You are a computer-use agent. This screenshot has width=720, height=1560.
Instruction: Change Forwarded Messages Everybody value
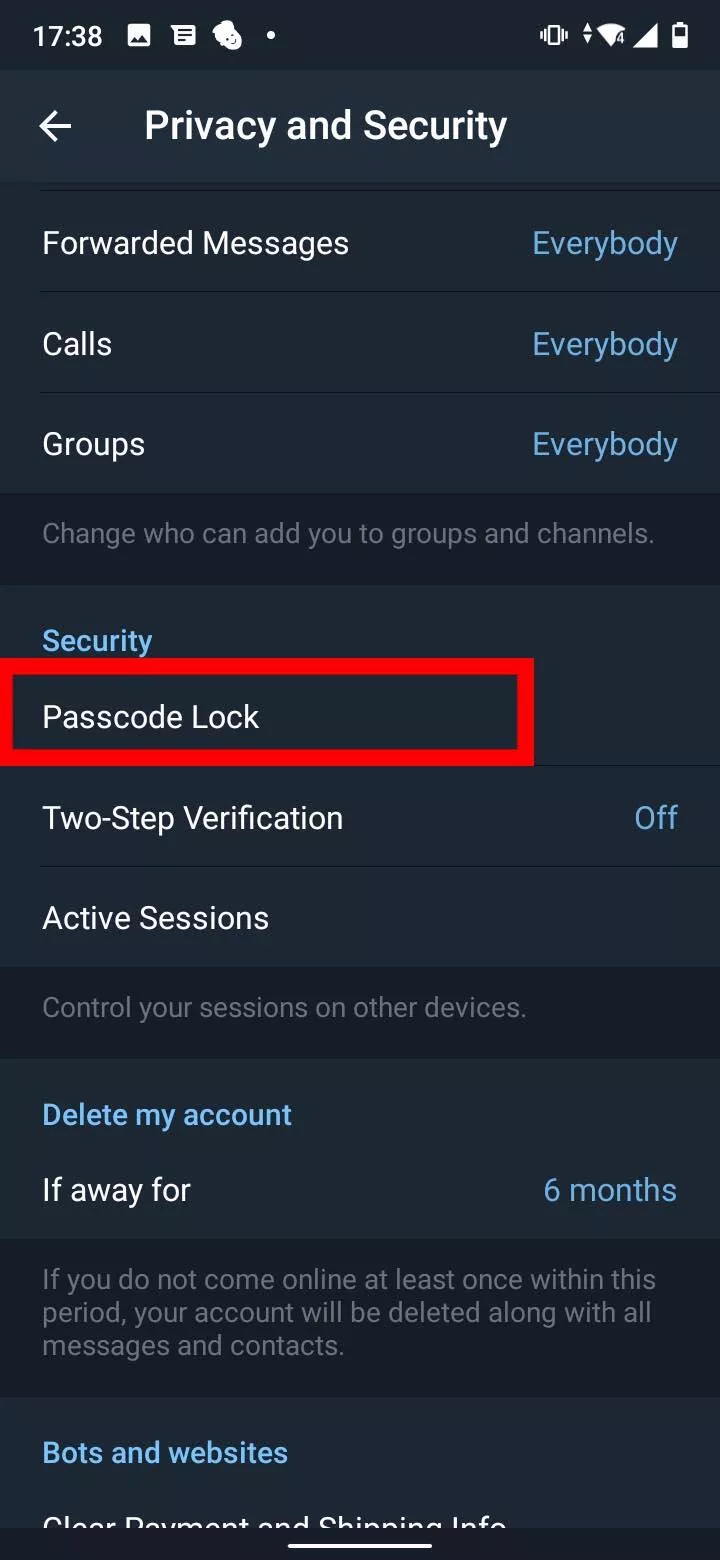(605, 243)
